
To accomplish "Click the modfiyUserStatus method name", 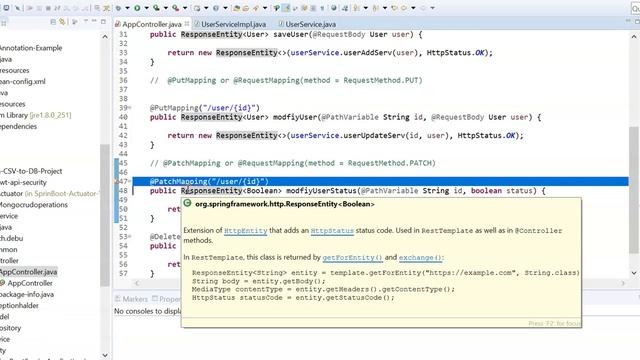I will click(321, 191).
